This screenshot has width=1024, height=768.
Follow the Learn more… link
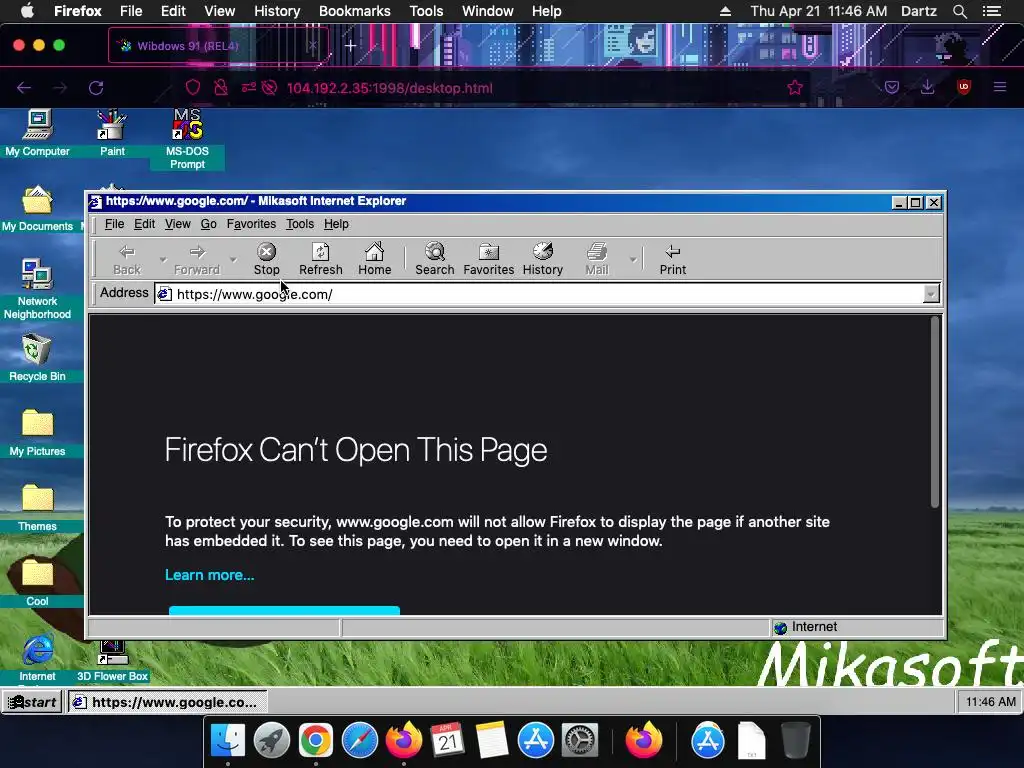pos(210,575)
